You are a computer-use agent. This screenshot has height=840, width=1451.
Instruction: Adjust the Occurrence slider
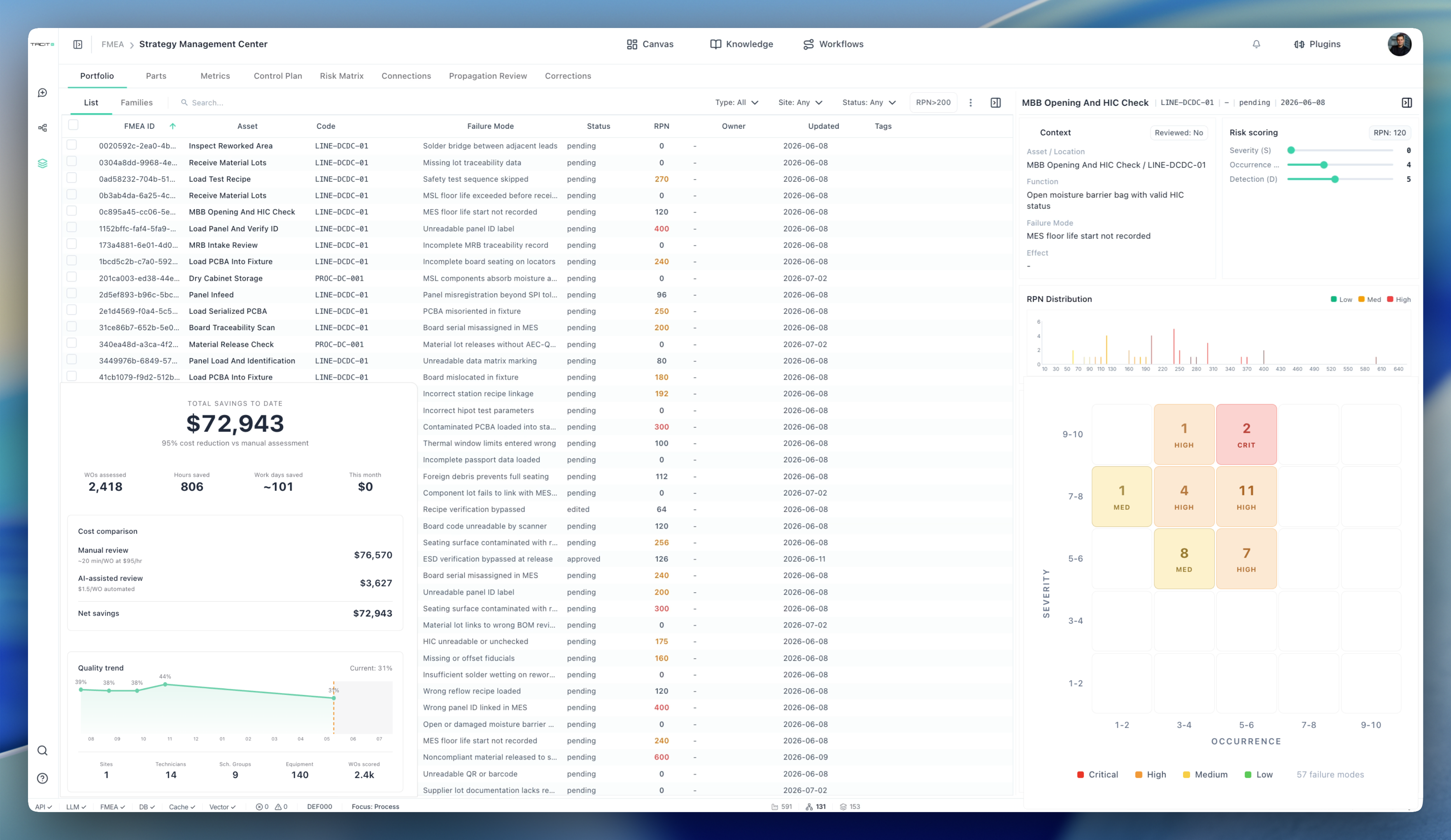pos(1340,164)
